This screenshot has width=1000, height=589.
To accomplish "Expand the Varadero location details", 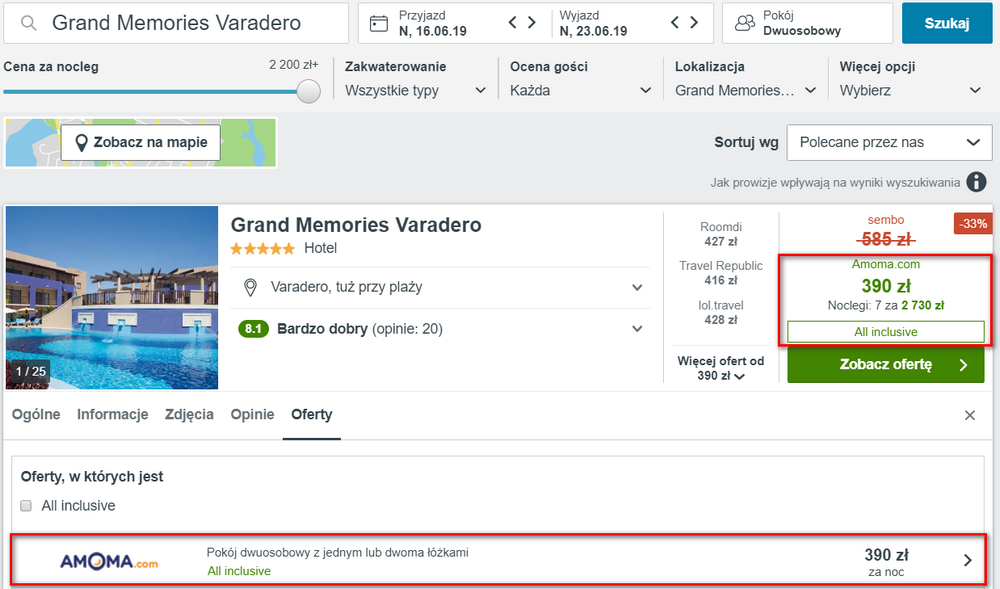I will (637, 288).
